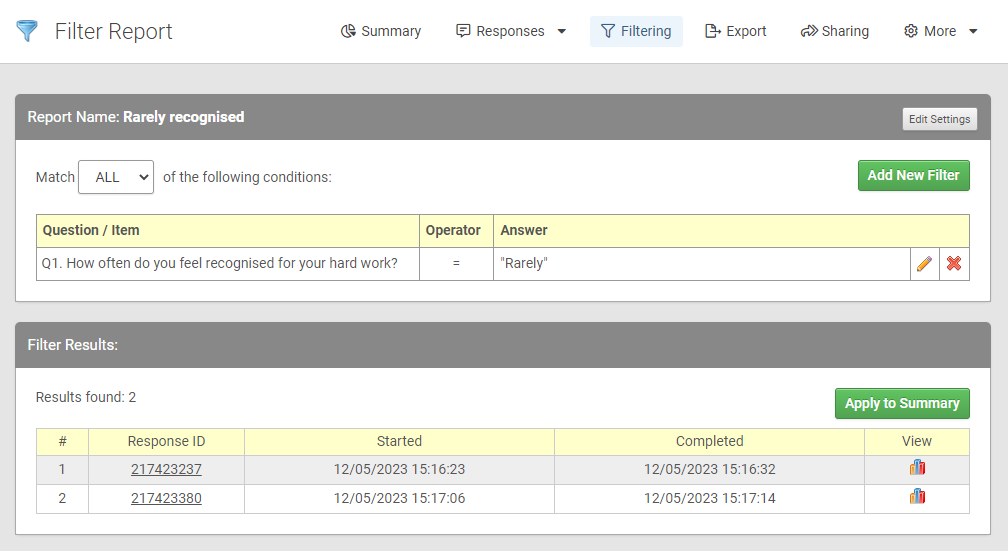Image resolution: width=1008 pixels, height=551 pixels.
Task: View chart for response 217423237
Action: [x=916, y=469]
